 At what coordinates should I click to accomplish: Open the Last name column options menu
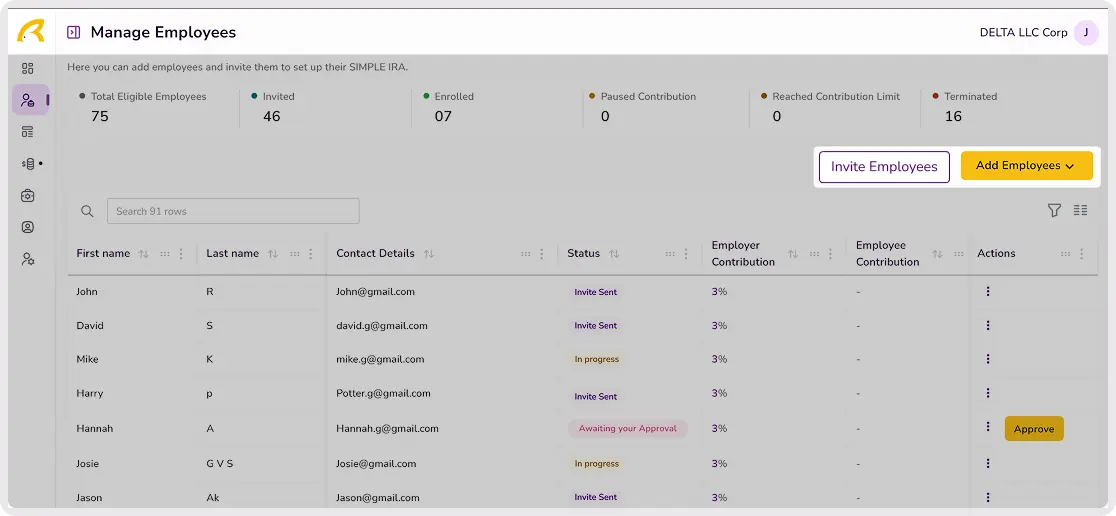tap(311, 254)
